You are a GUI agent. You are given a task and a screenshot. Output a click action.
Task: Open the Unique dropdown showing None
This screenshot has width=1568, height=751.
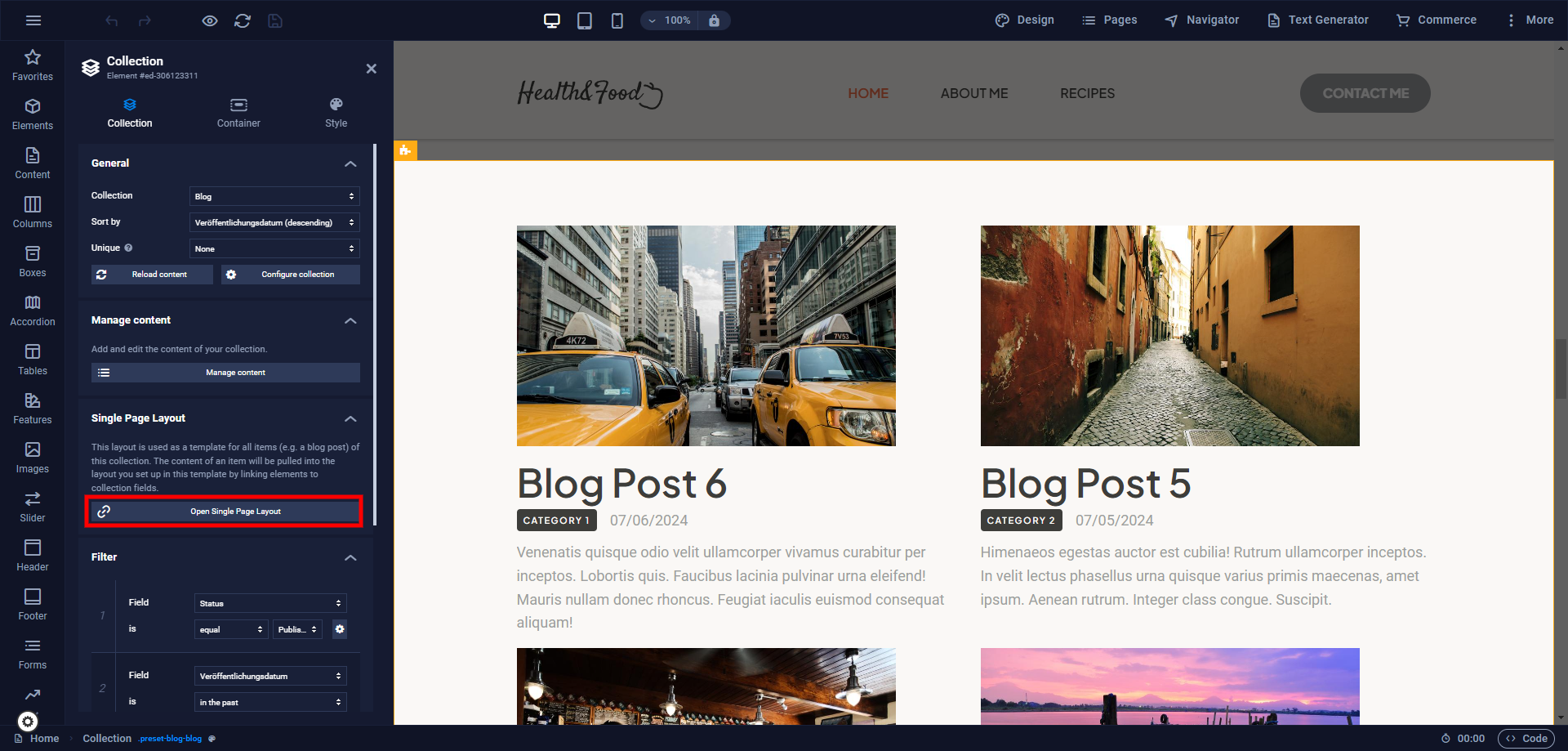[274, 248]
